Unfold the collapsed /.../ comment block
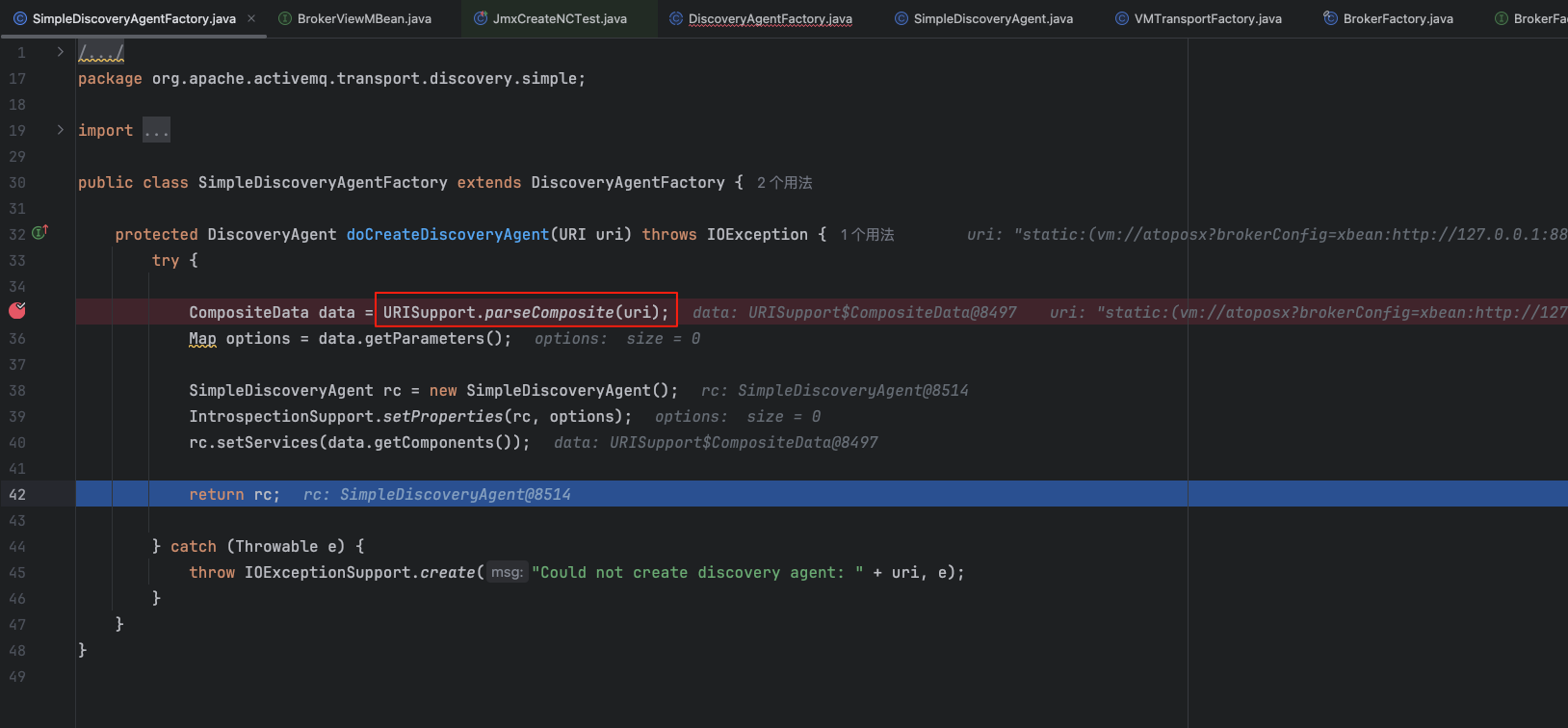This screenshot has width=1568, height=728. pyautogui.click(x=101, y=53)
